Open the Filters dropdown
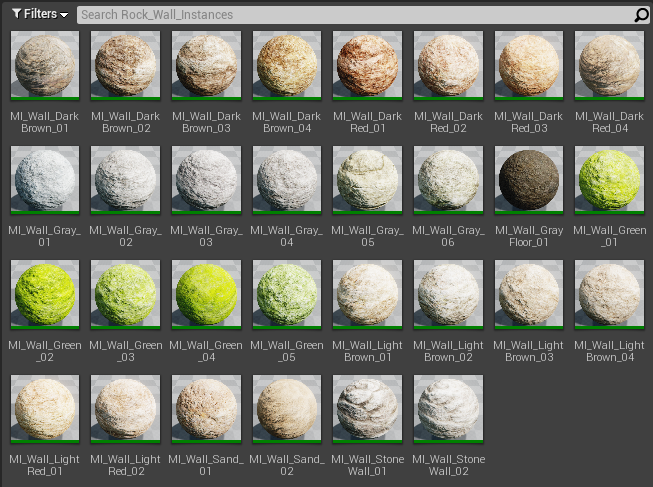653x487 pixels. click(40, 14)
